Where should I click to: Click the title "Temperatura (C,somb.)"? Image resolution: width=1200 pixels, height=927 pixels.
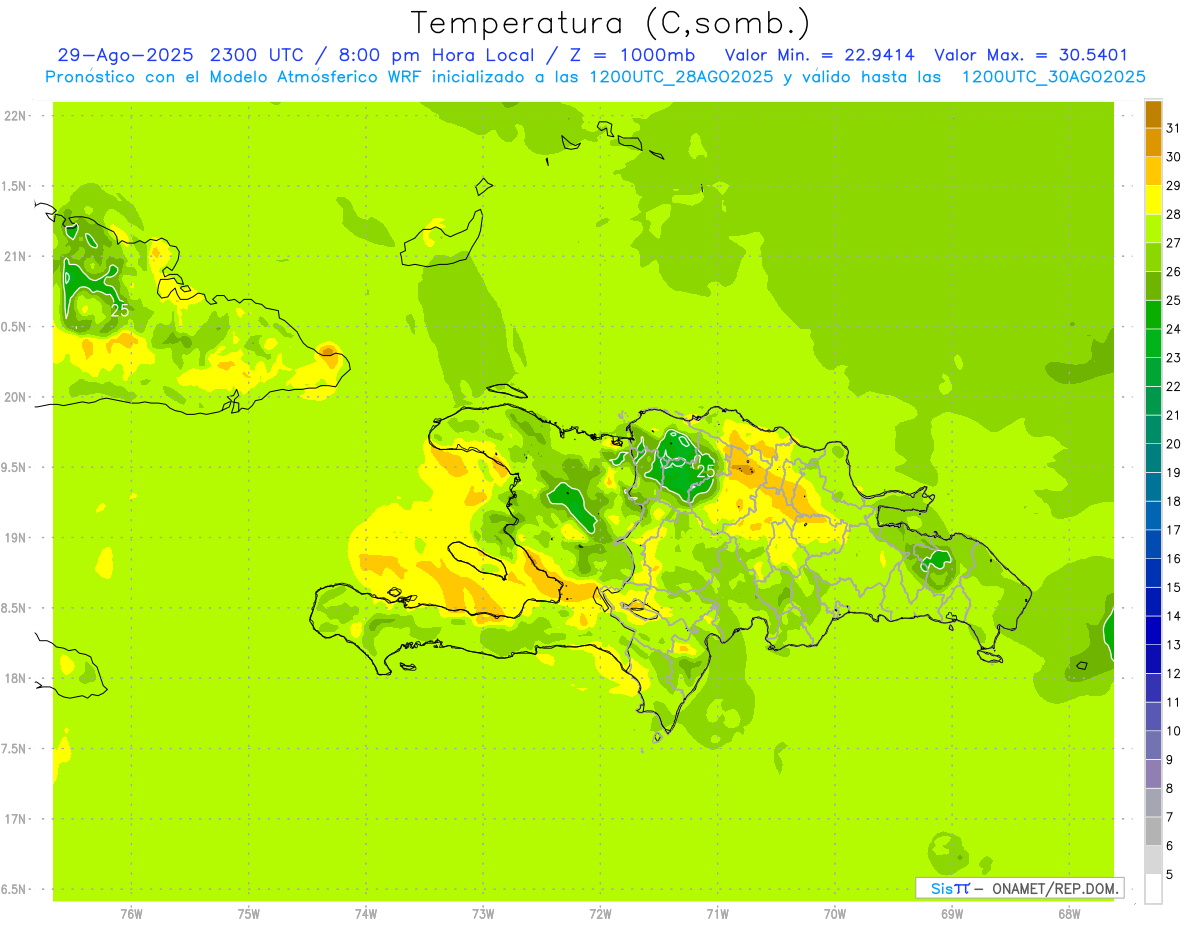(610, 24)
